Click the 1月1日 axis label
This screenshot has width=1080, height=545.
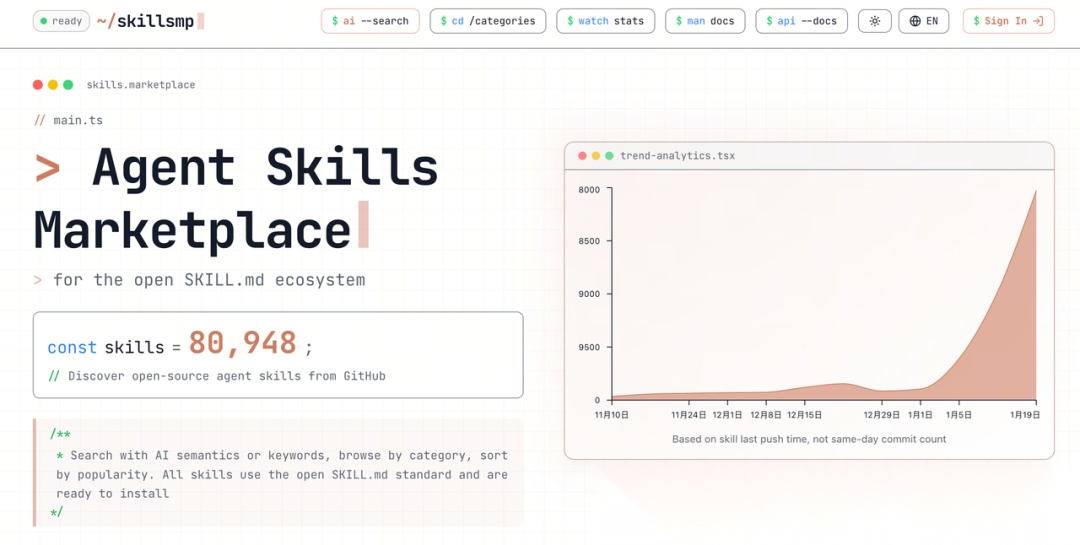(x=920, y=415)
